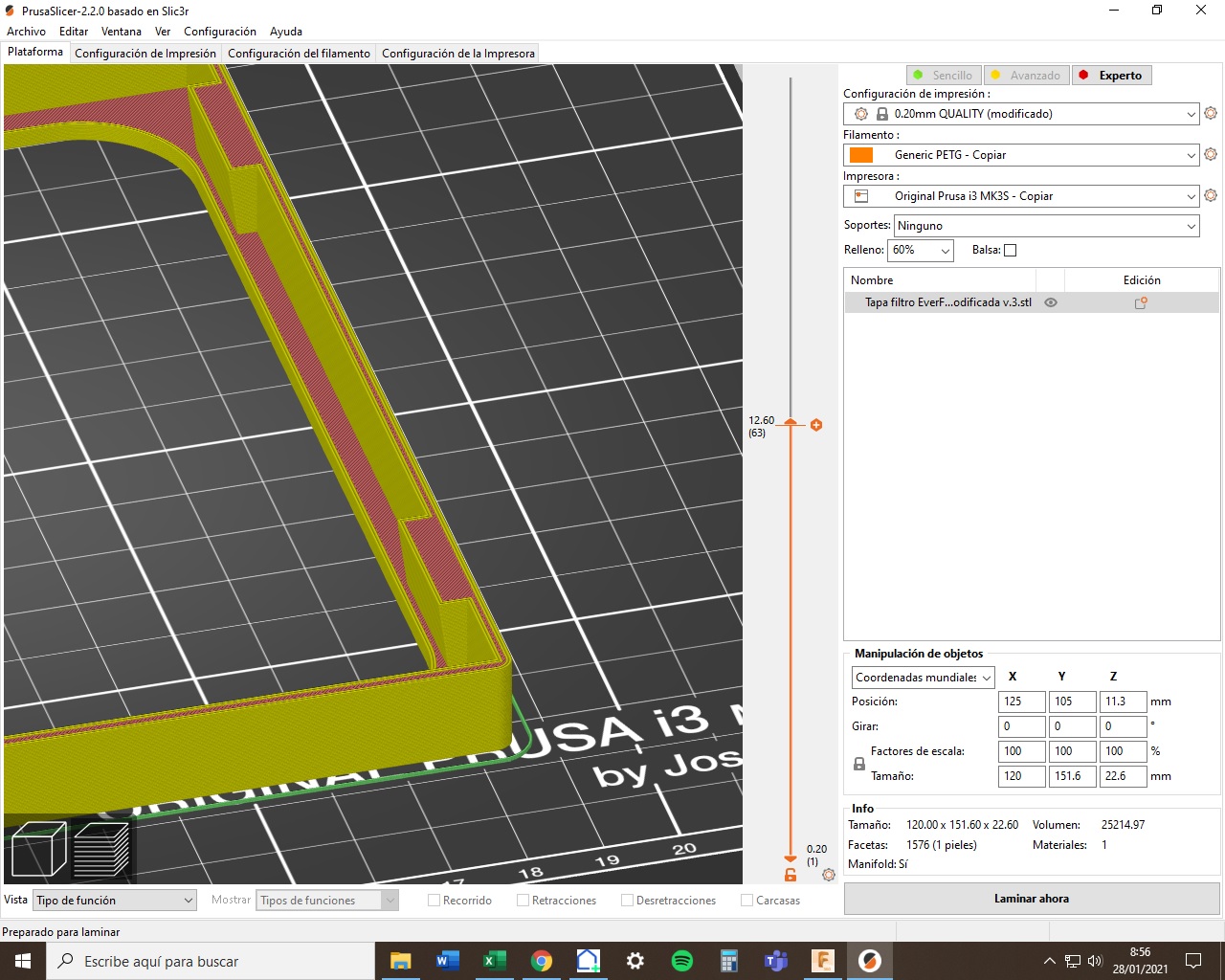1225x980 pixels.
Task: Open the Vista Tipo de función dropdown
Action: [x=115, y=901]
